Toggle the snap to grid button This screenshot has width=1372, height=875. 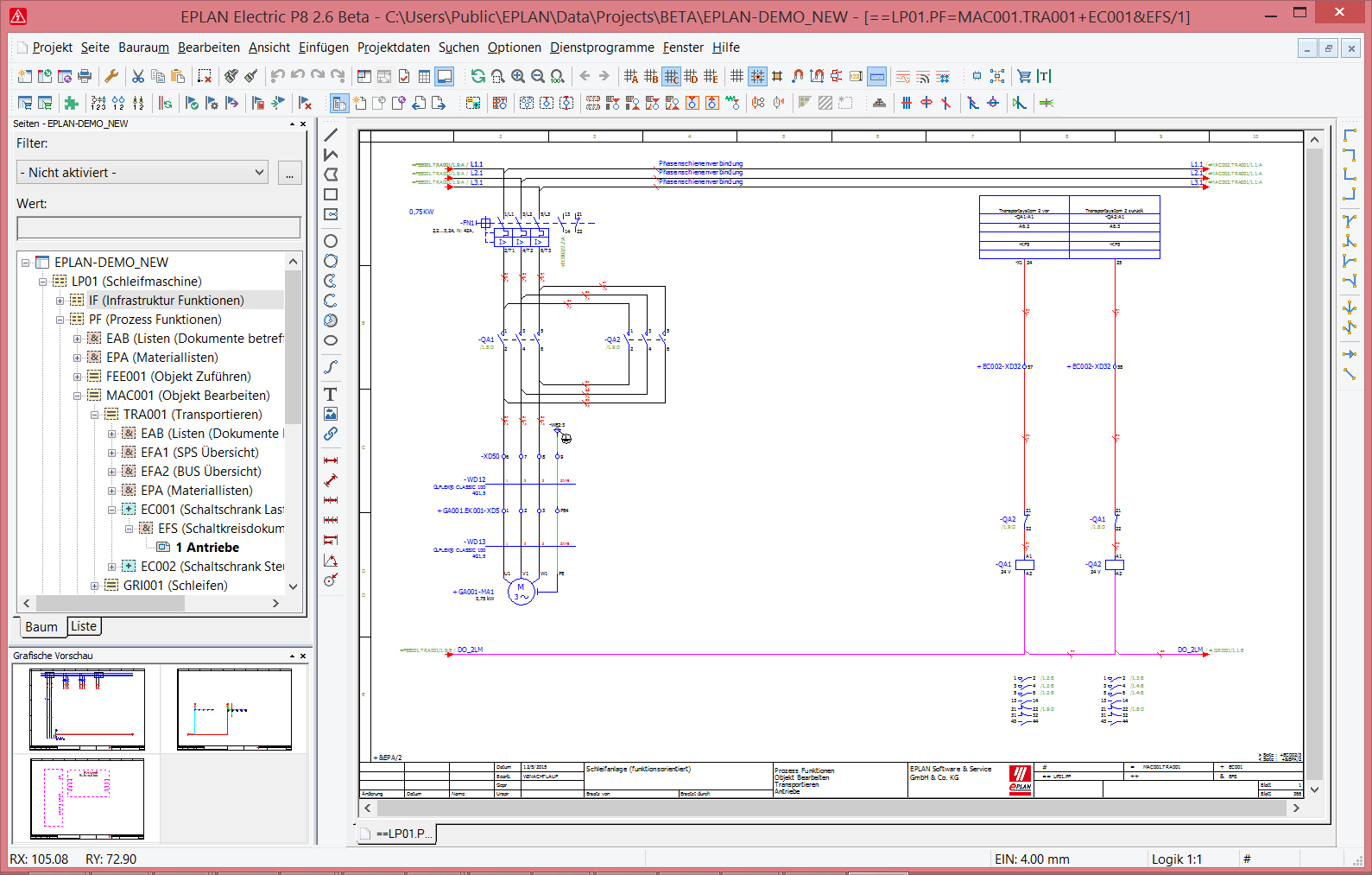(757, 77)
